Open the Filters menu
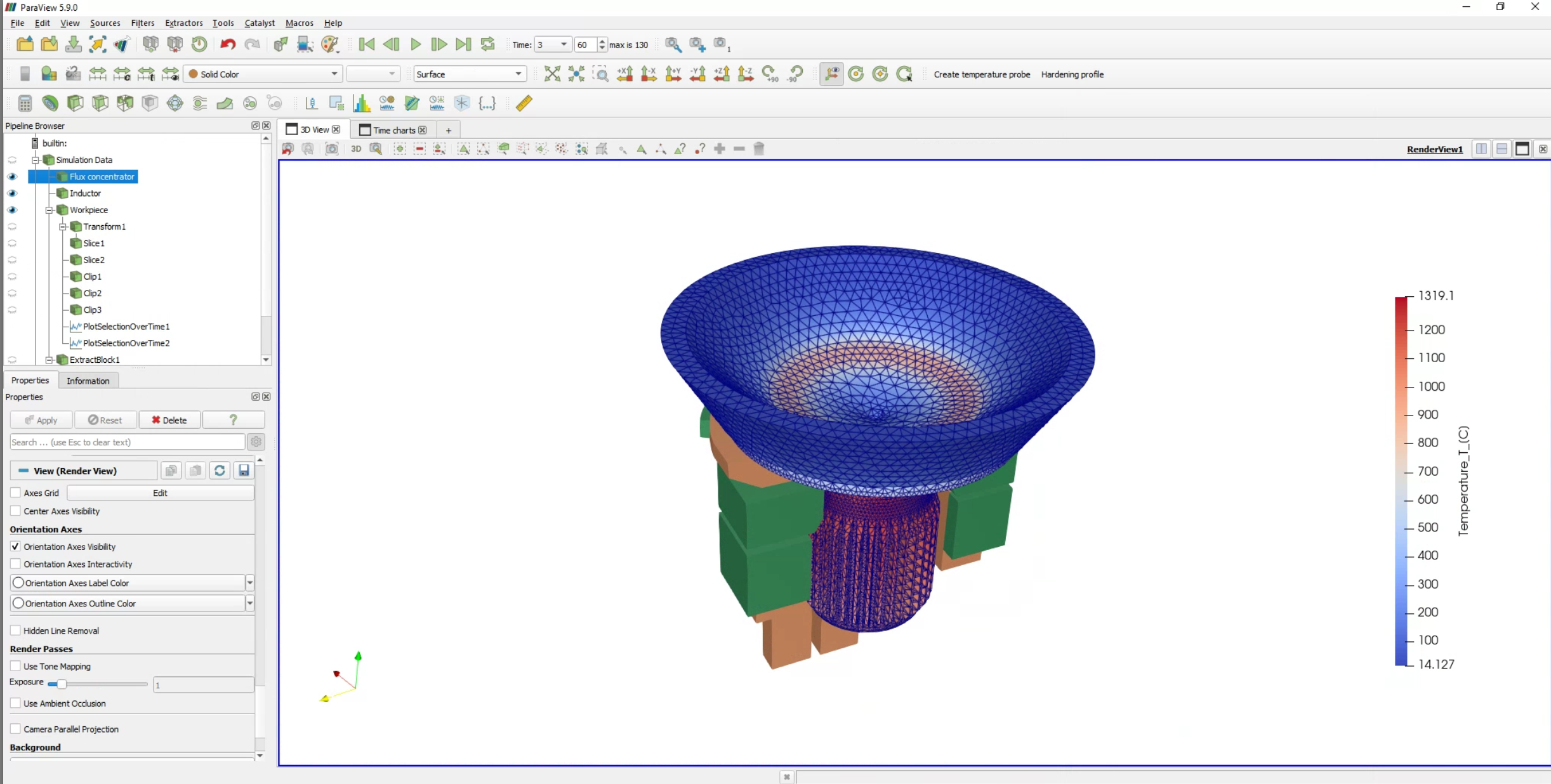1551x784 pixels. [142, 23]
